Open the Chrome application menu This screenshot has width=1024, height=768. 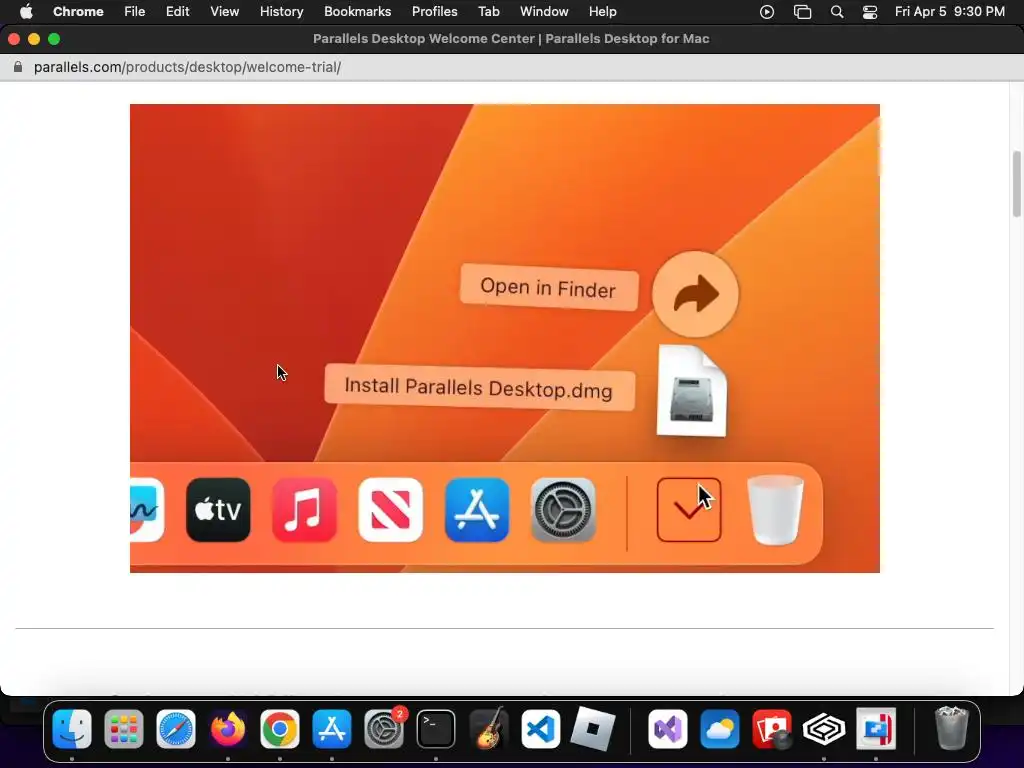pyautogui.click(x=78, y=12)
